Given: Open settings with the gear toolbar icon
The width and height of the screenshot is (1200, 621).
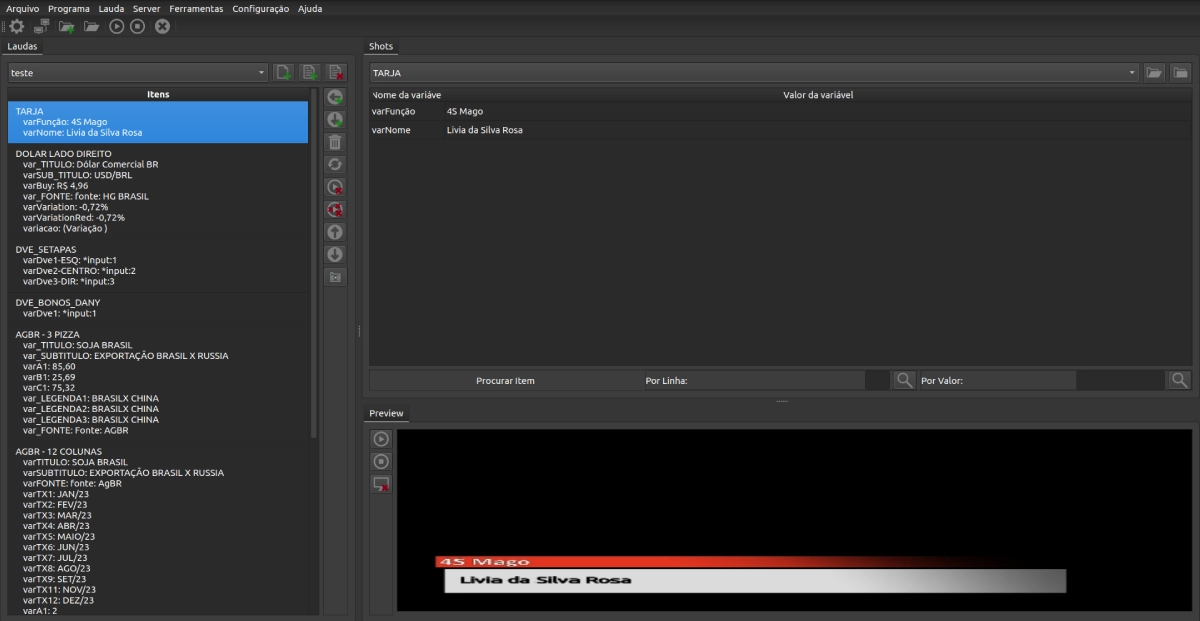Looking at the screenshot, I should [x=17, y=26].
